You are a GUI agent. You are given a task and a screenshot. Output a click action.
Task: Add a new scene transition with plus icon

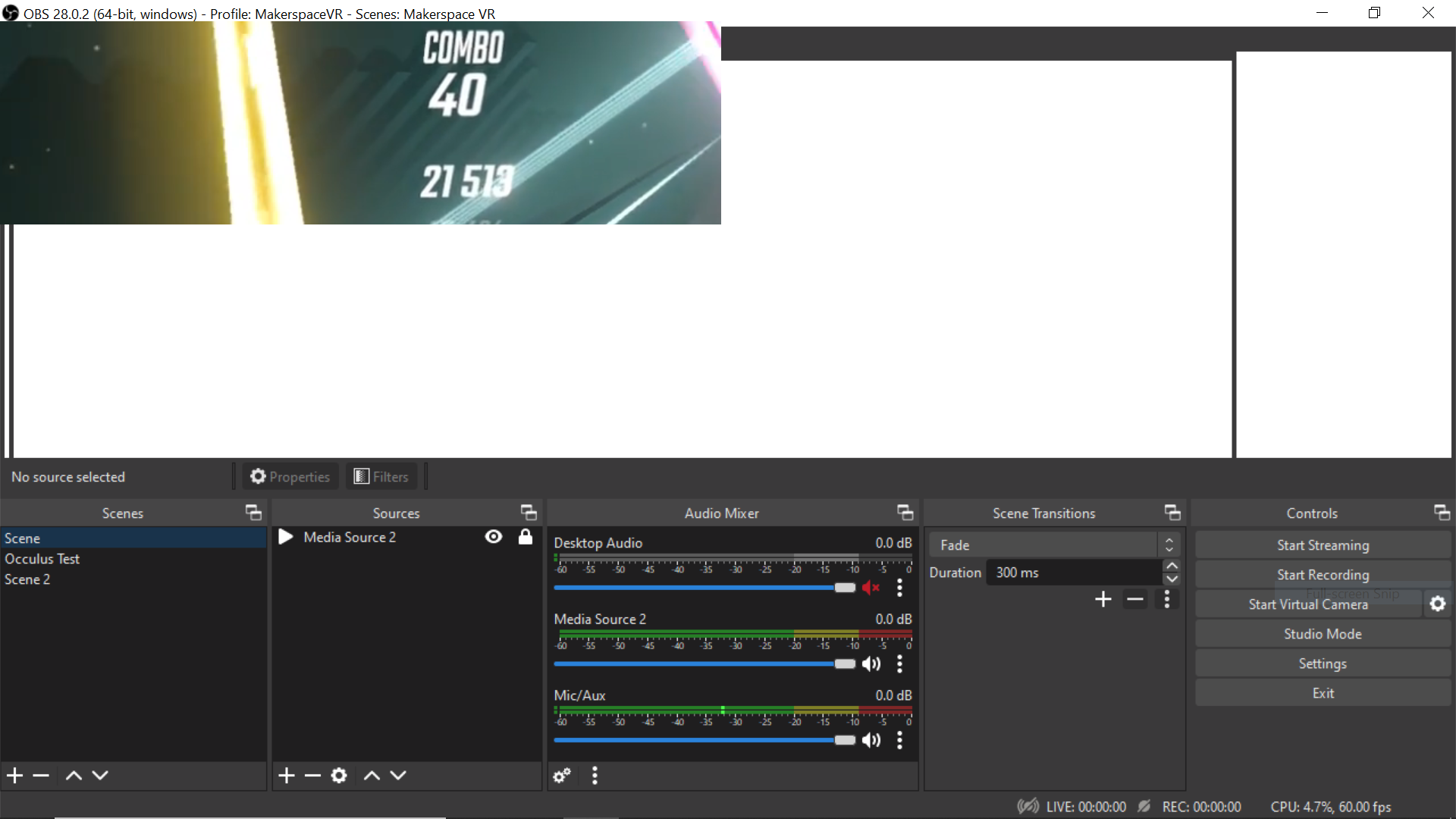[x=1103, y=599]
